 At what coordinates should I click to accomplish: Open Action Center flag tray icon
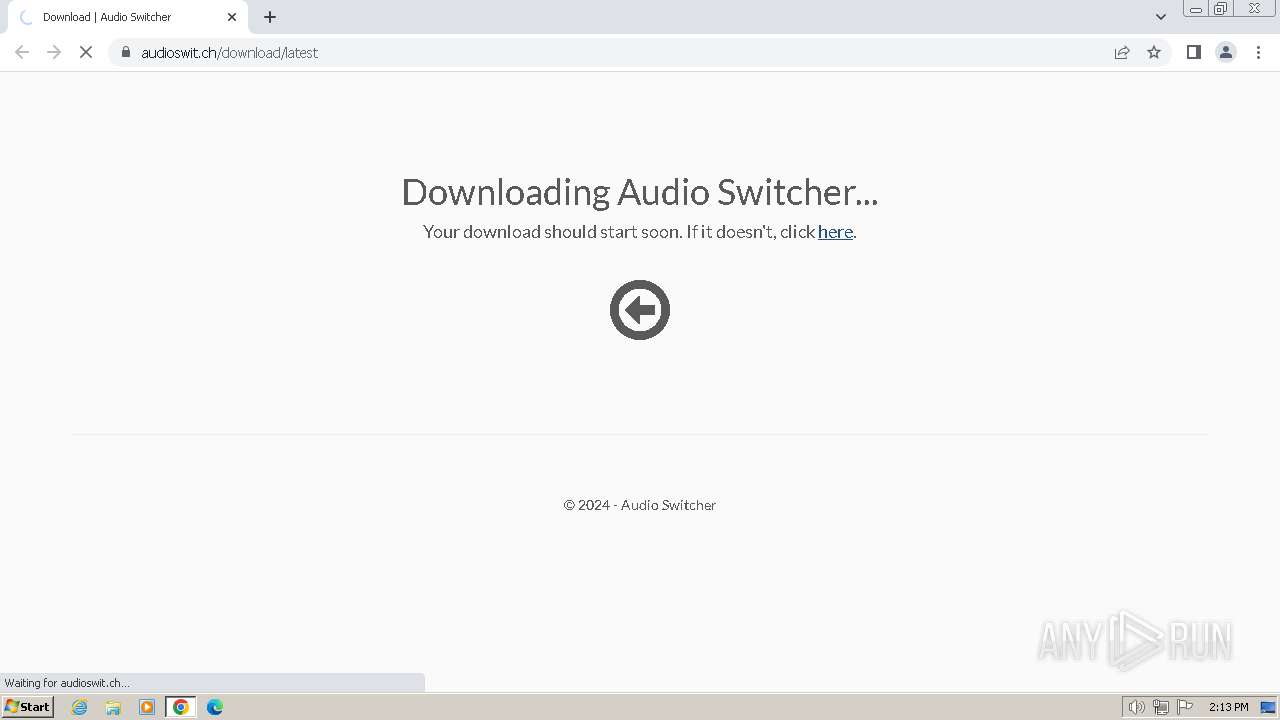(1185, 707)
